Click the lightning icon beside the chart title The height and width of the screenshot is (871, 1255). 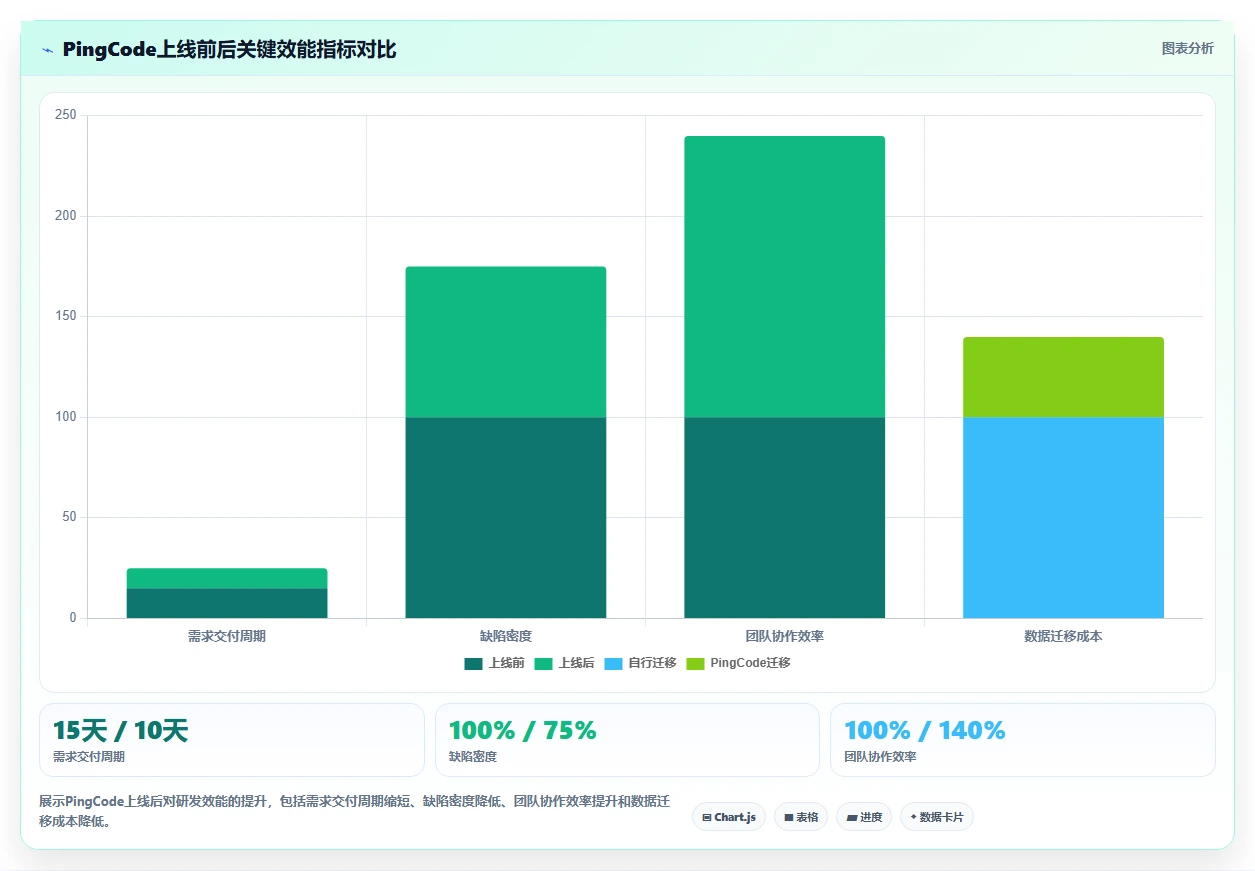click(x=47, y=50)
